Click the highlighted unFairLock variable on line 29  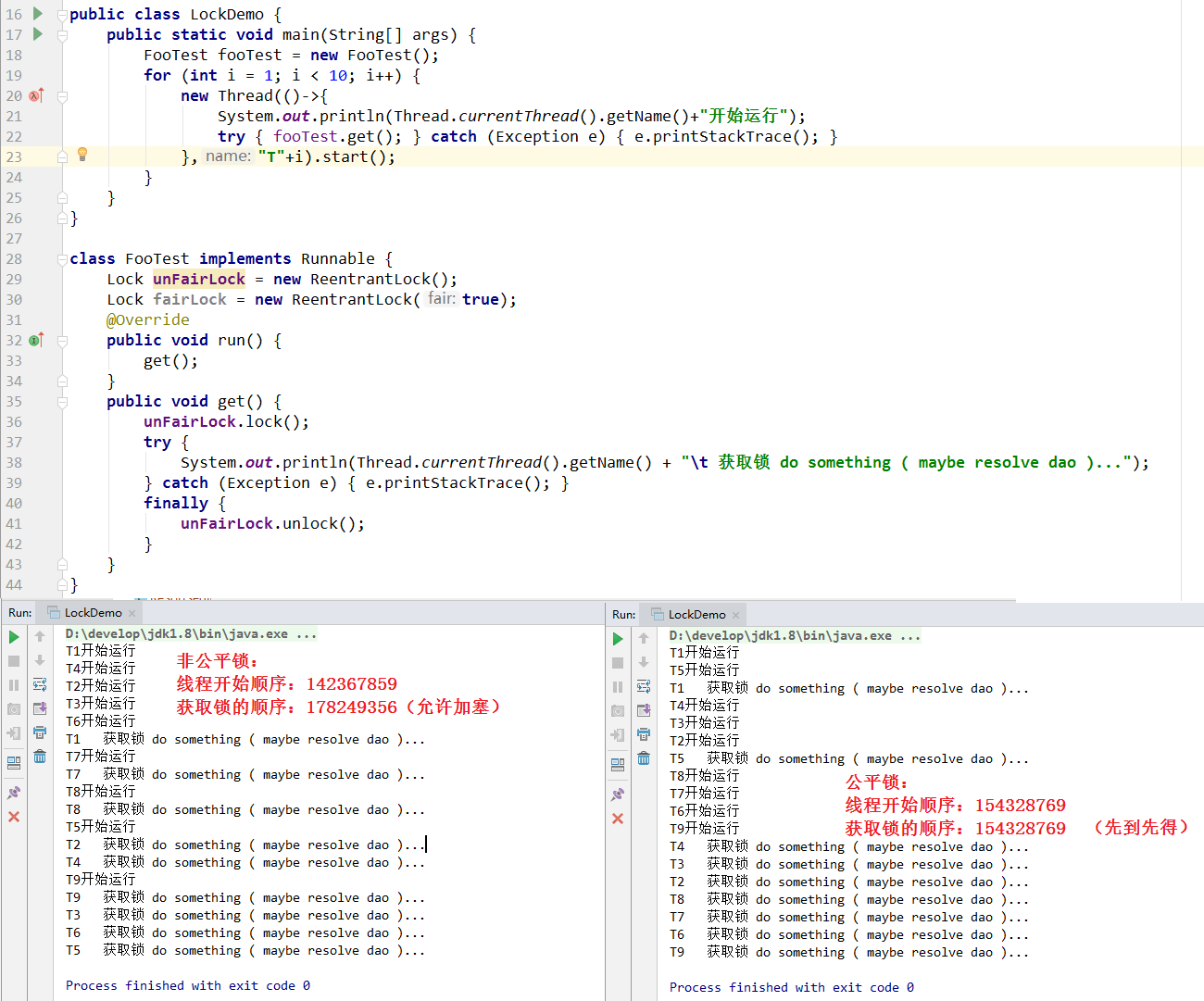coord(199,280)
